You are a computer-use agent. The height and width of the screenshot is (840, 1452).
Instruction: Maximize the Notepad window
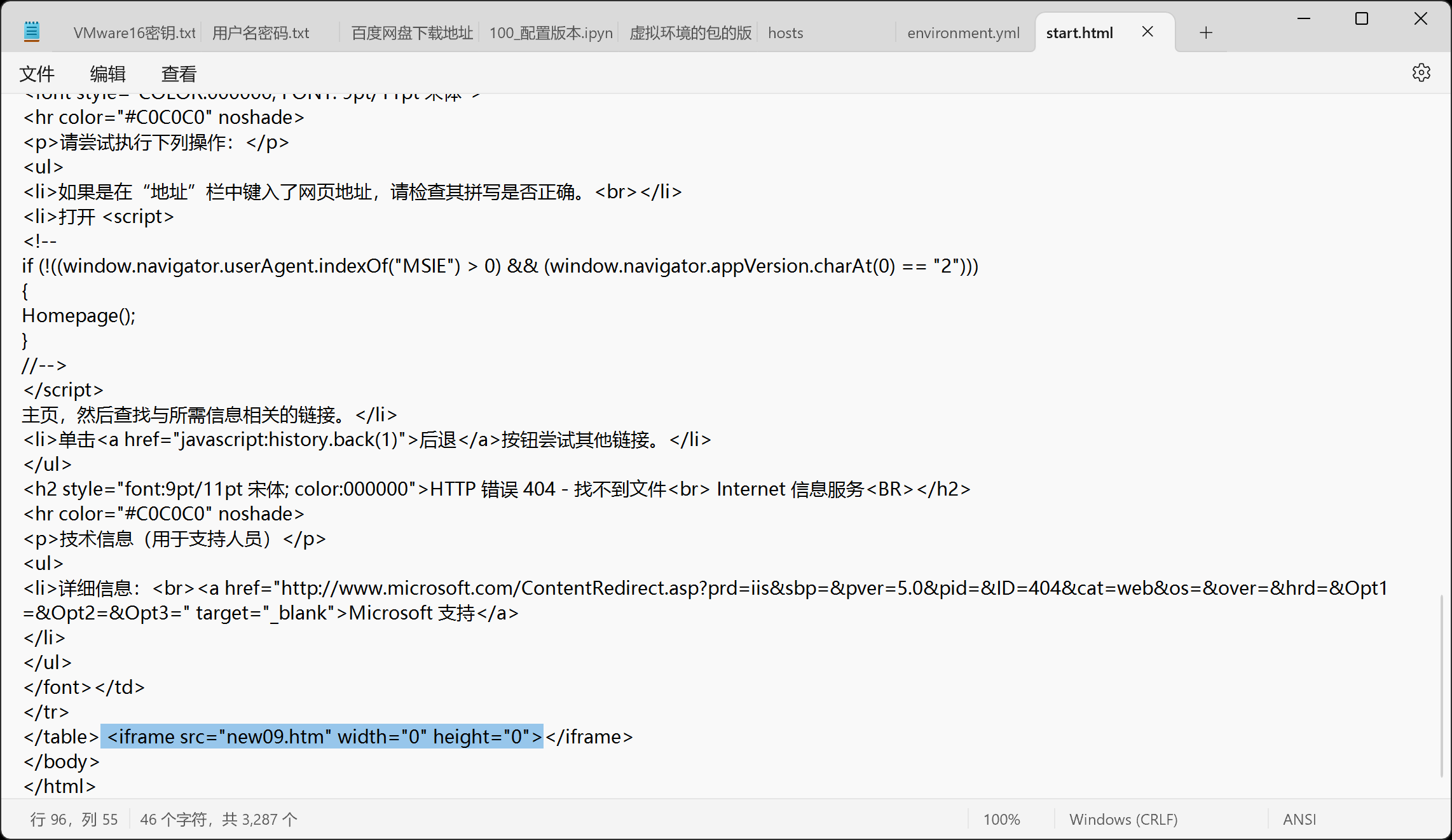(1362, 18)
